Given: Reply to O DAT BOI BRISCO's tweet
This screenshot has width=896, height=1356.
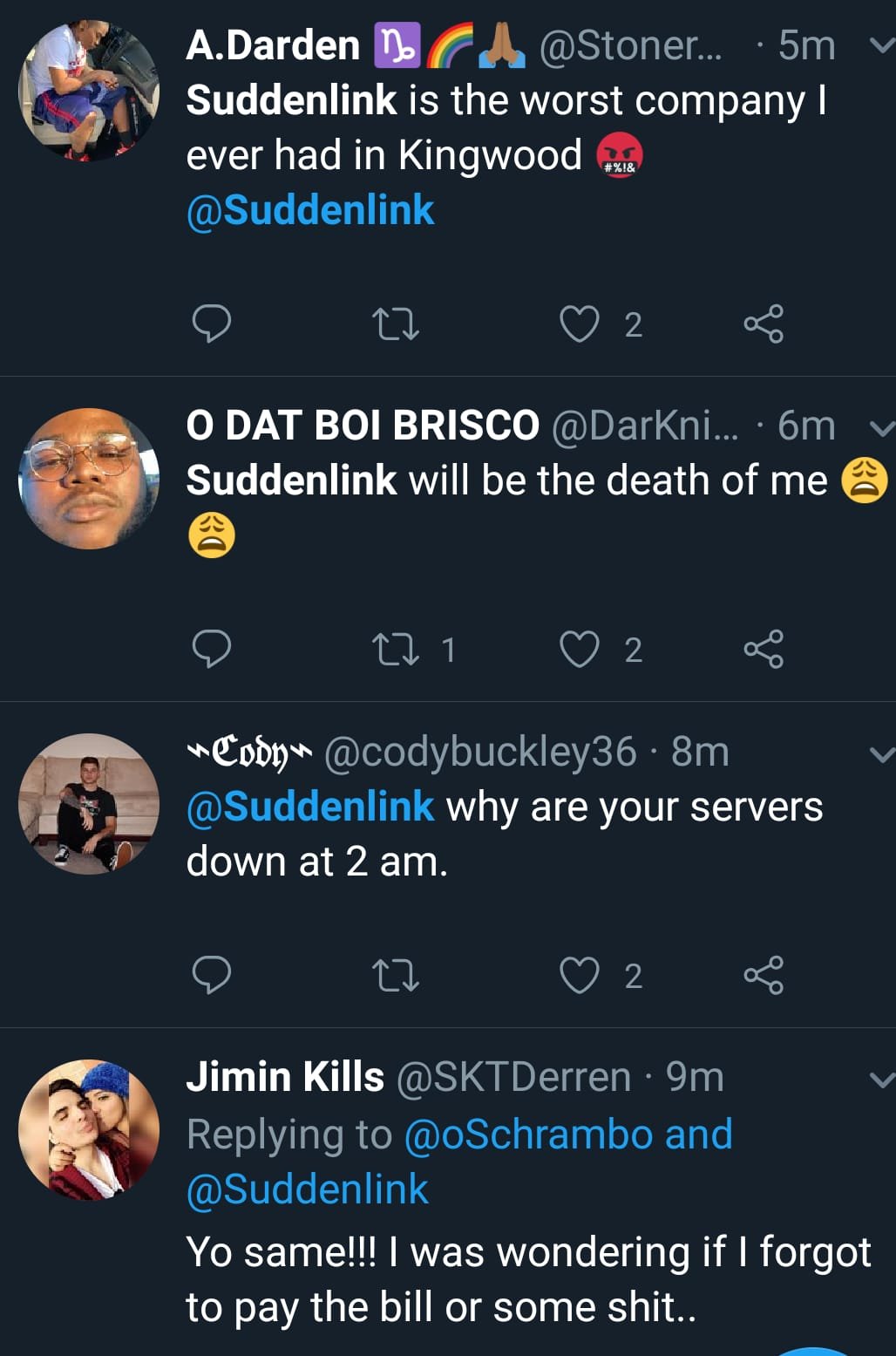Looking at the screenshot, I should pos(211,649).
